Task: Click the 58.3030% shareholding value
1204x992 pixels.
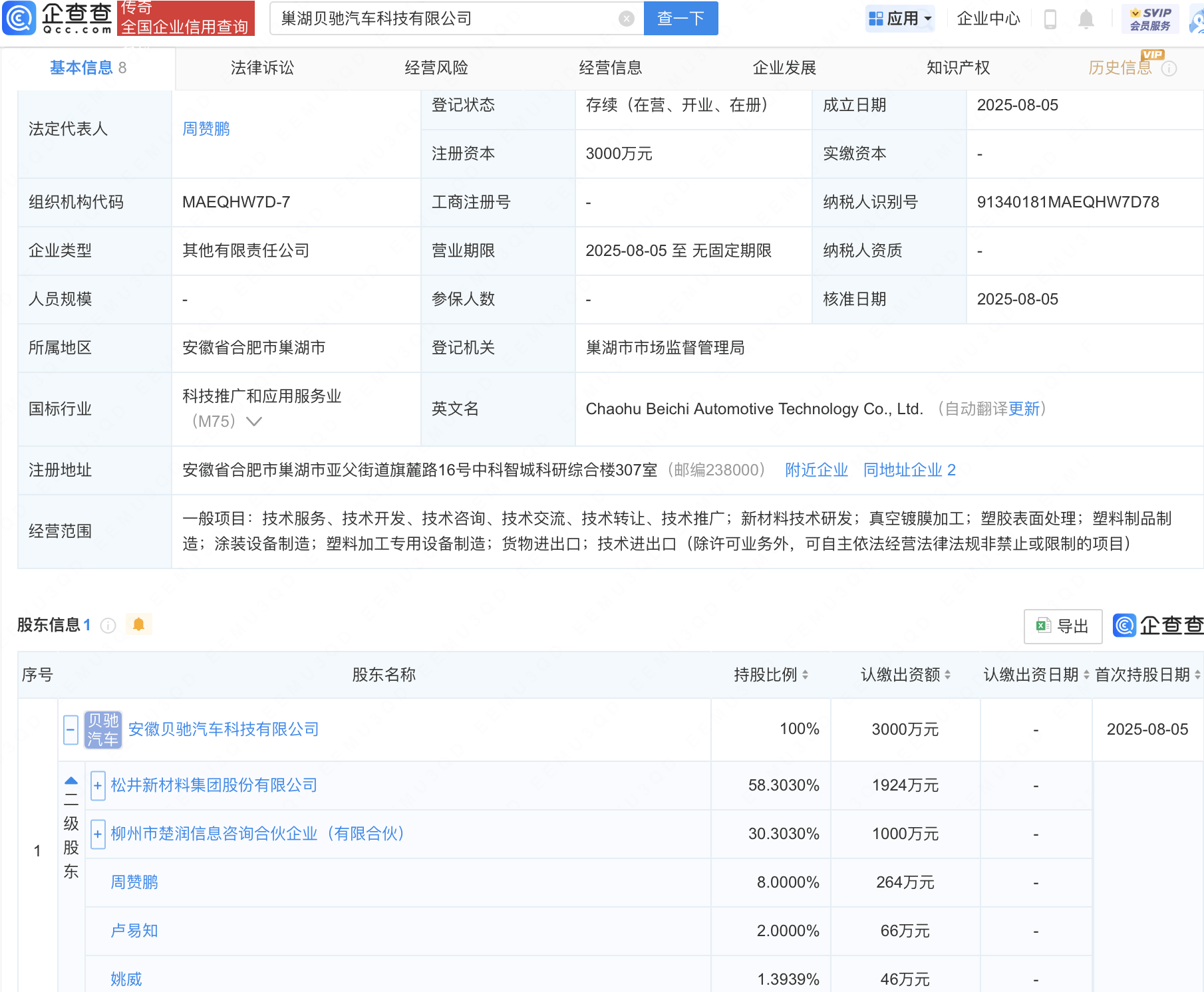Action: point(784,785)
